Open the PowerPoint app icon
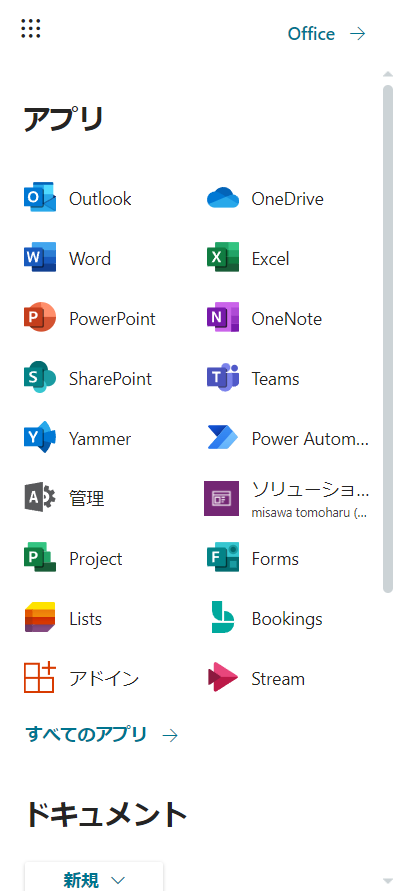The width and height of the screenshot is (398, 891). (x=40, y=318)
